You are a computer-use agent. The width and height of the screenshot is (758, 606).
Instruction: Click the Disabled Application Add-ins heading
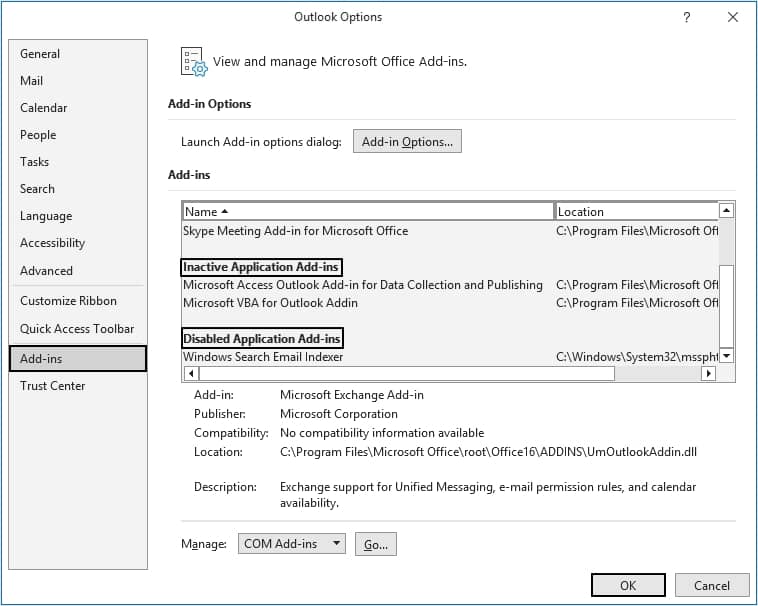pyautogui.click(x=262, y=339)
